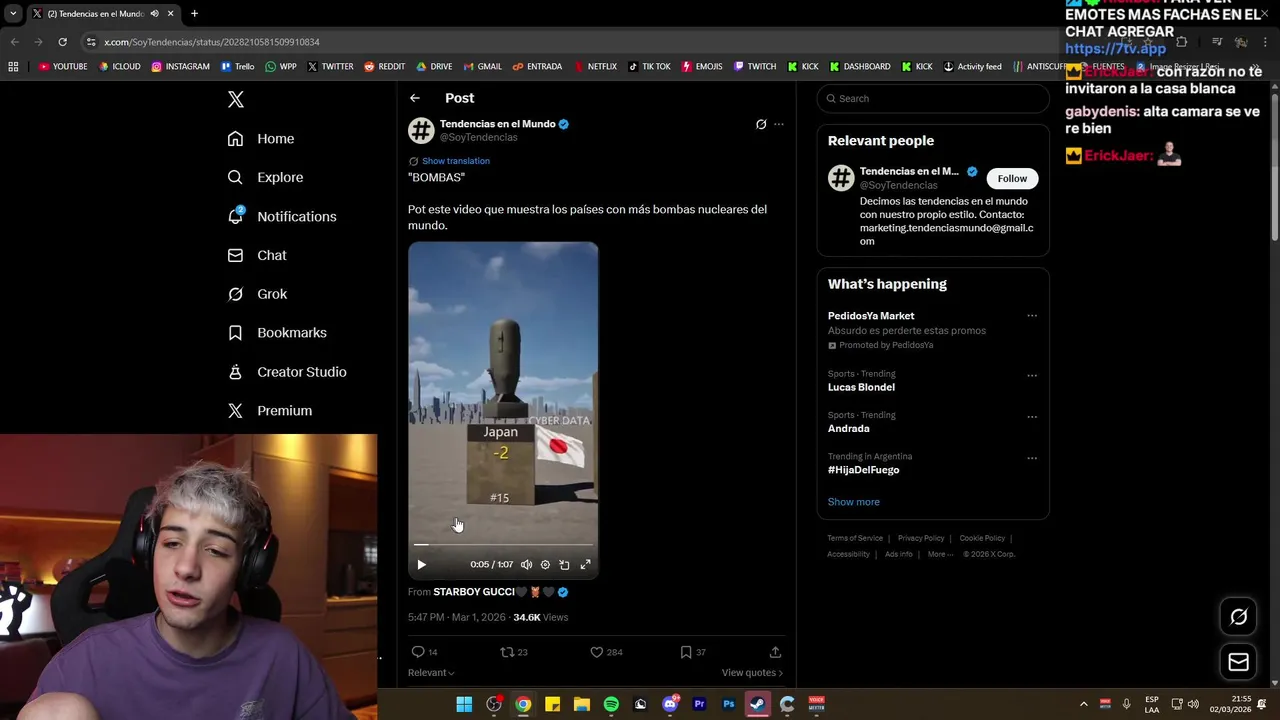The image size is (1280, 720).
Task: Open the post's three-dot more menu
Action: [779, 124]
